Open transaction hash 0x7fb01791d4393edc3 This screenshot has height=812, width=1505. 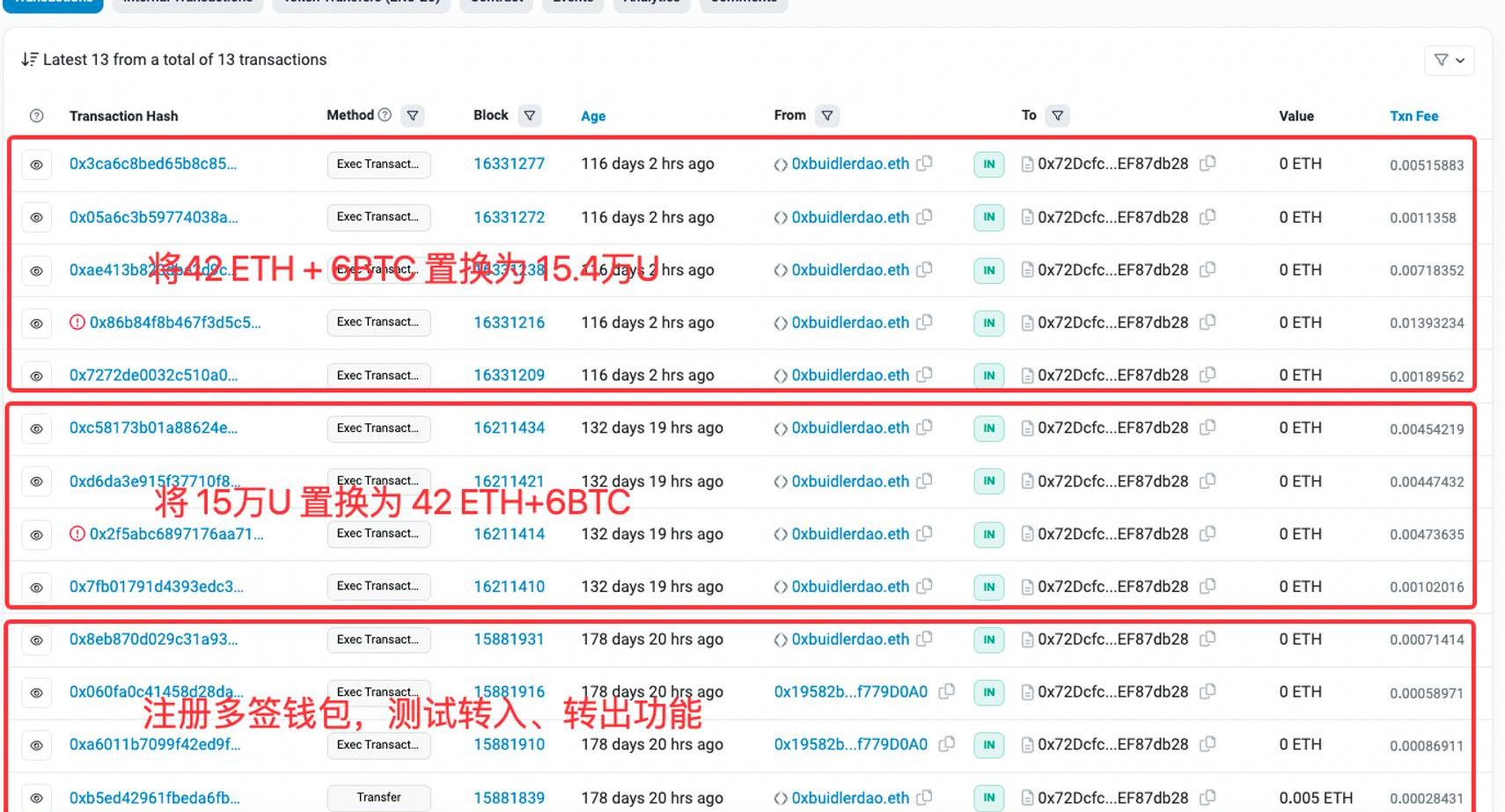tap(156, 587)
